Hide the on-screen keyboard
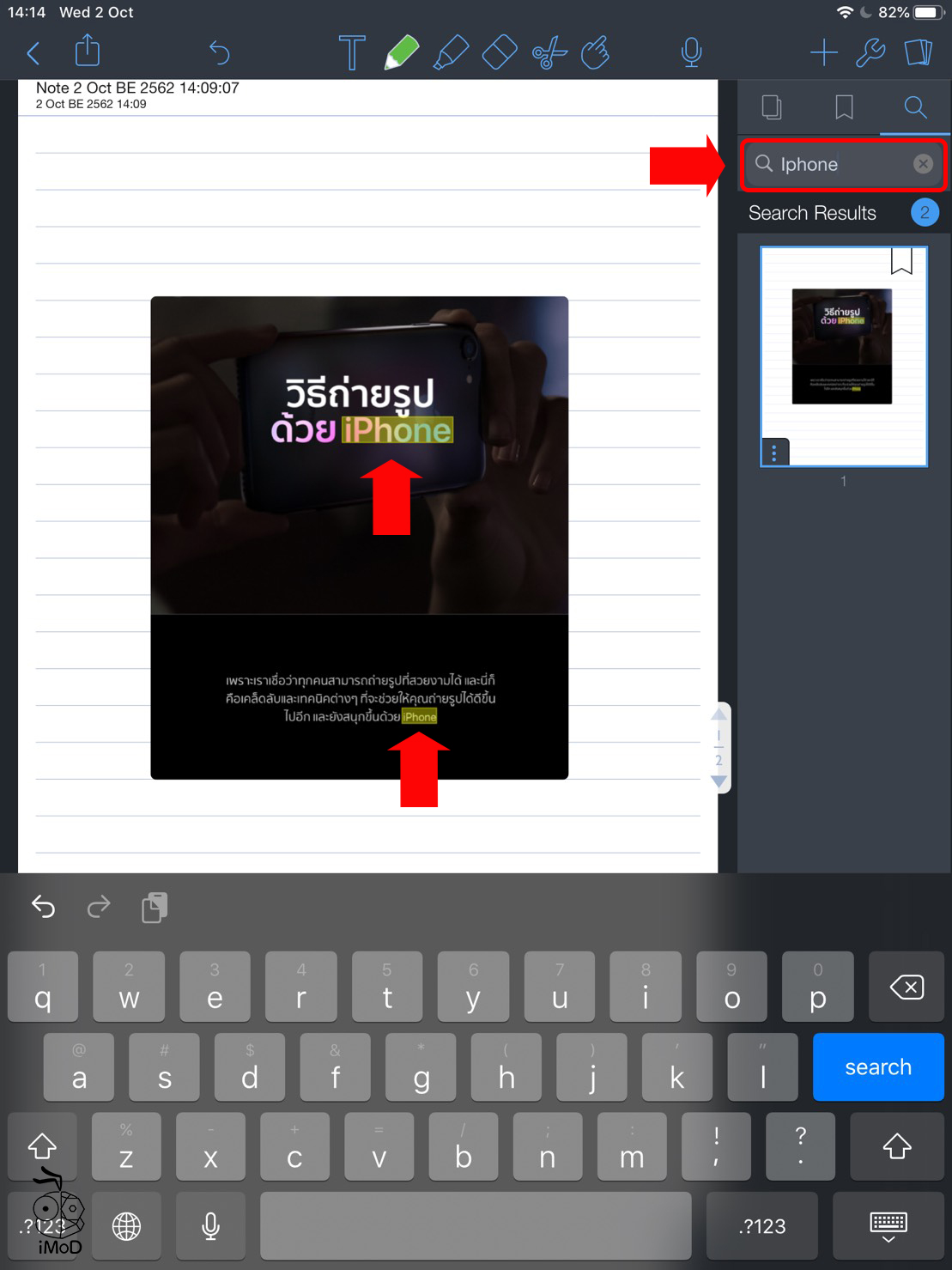The height and width of the screenshot is (1270, 952). coord(888,1226)
